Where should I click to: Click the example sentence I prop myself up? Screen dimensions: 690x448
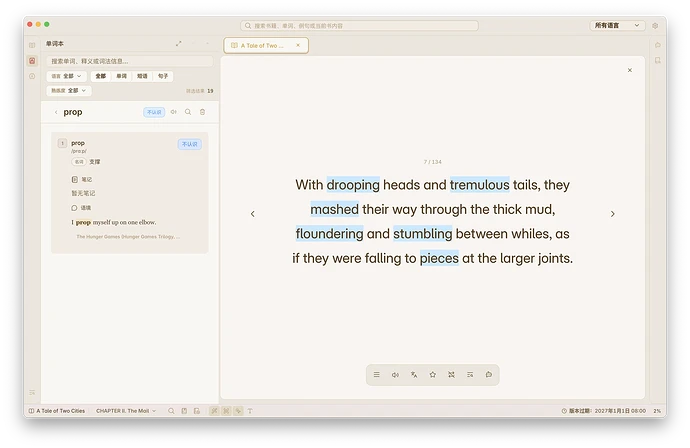pyautogui.click(x=114, y=222)
